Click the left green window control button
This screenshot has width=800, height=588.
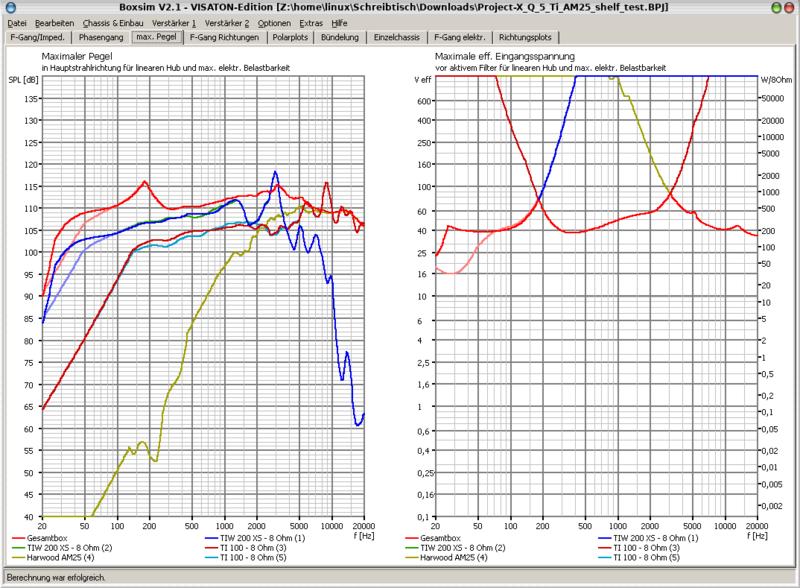[777, 7]
